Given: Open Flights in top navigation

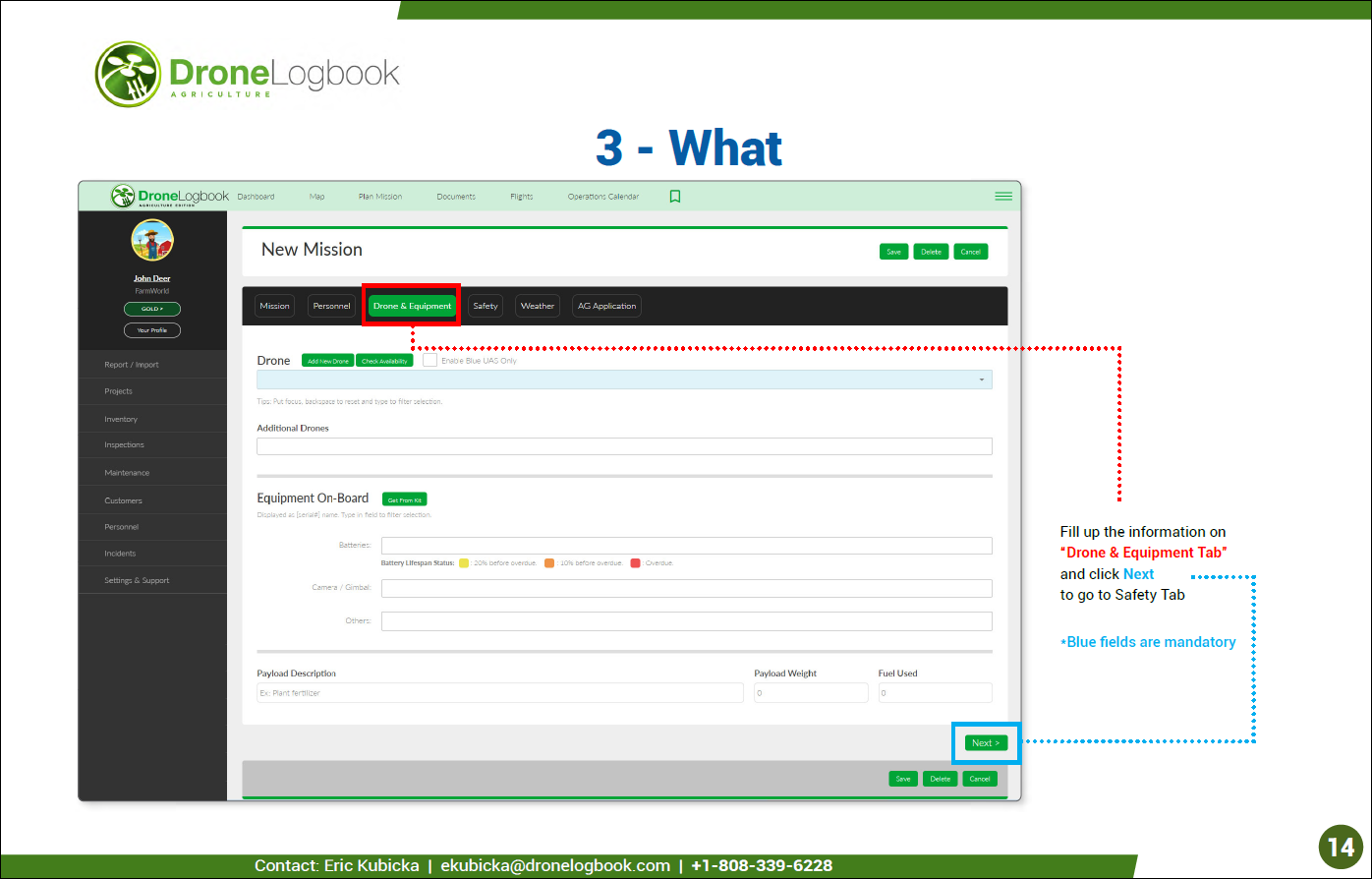Looking at the screenshot, I should [522, 197].
